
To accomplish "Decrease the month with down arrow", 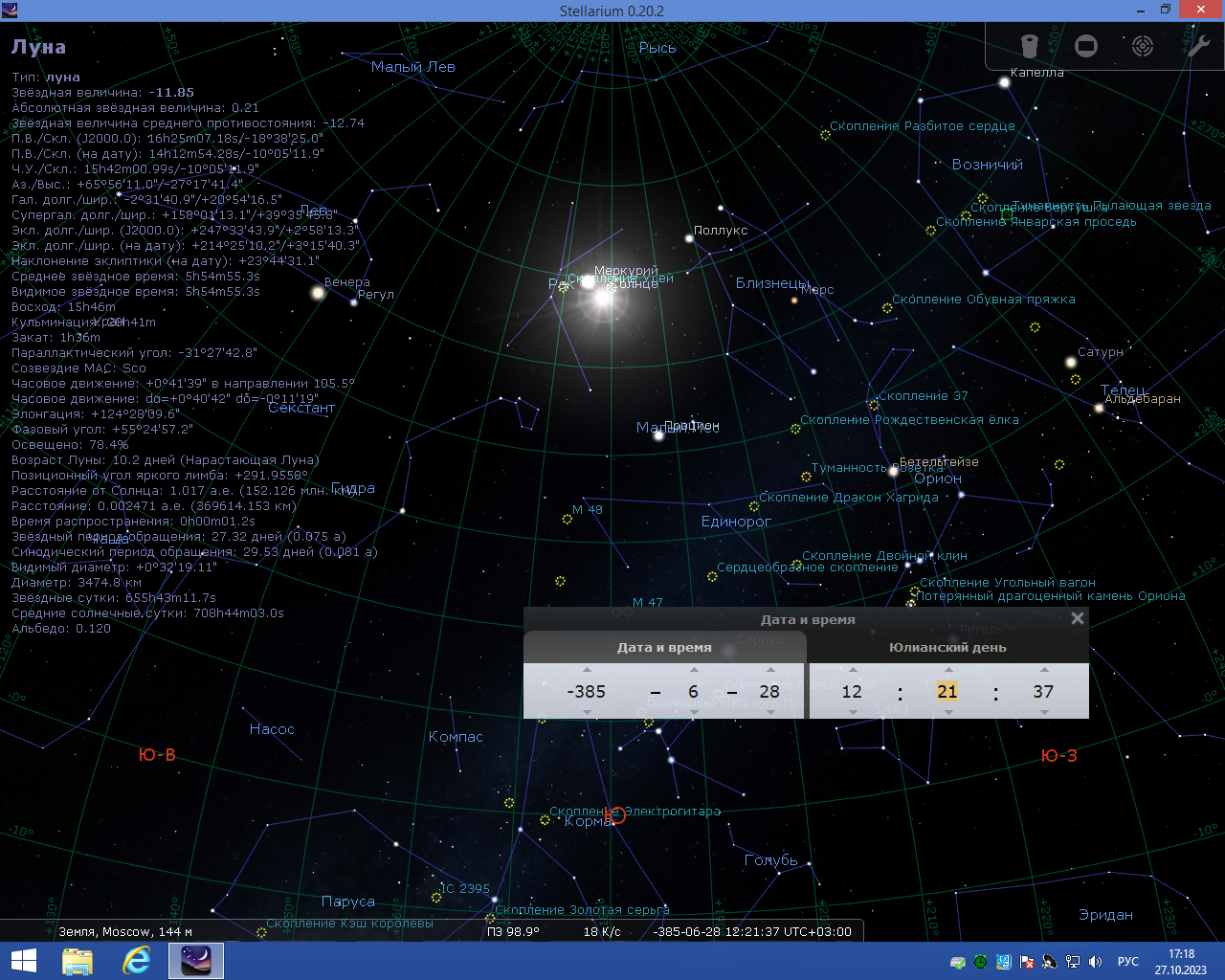I will pos(694,712).
